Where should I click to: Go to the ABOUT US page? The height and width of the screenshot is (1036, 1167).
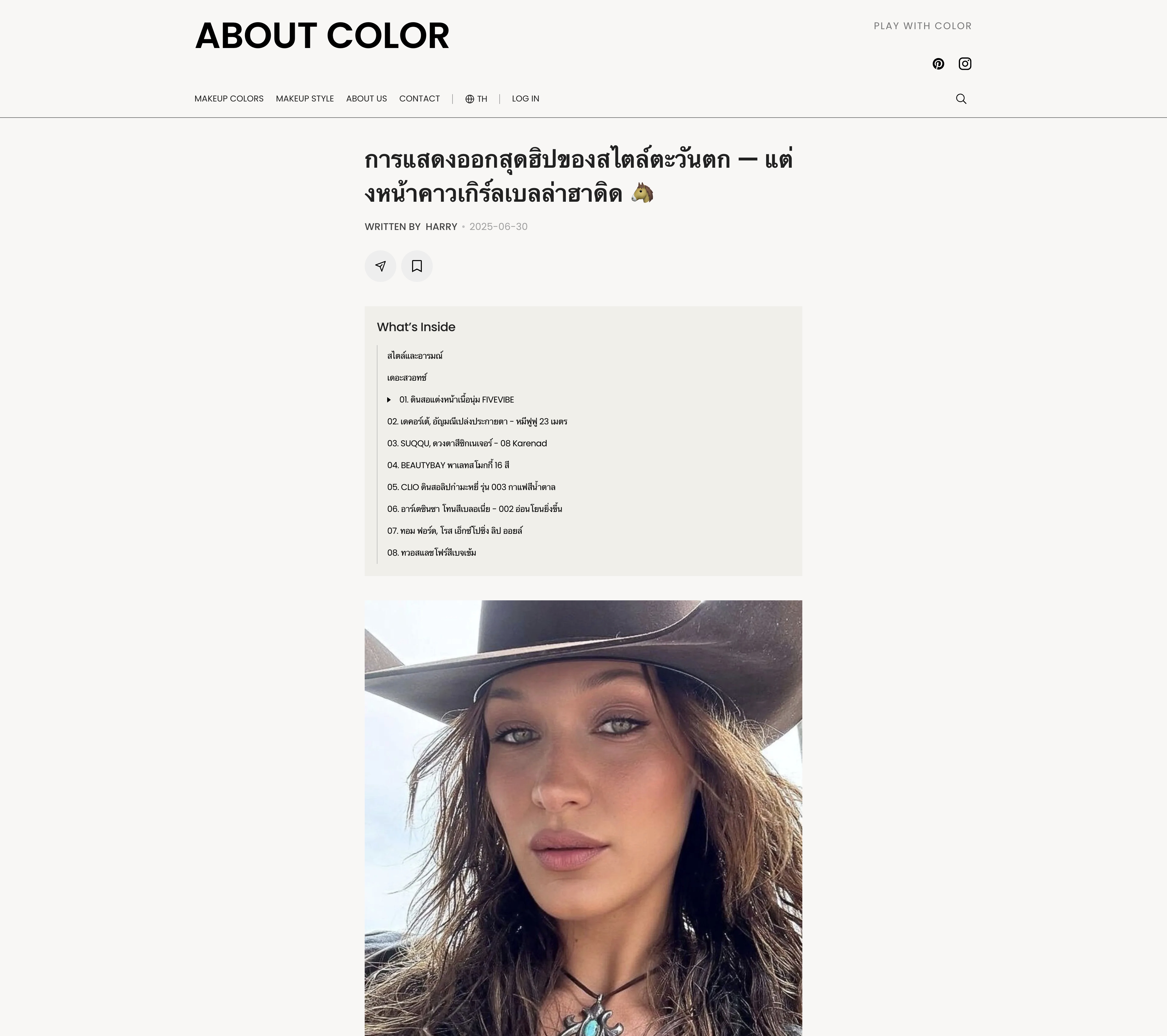[x=367, y=99]
